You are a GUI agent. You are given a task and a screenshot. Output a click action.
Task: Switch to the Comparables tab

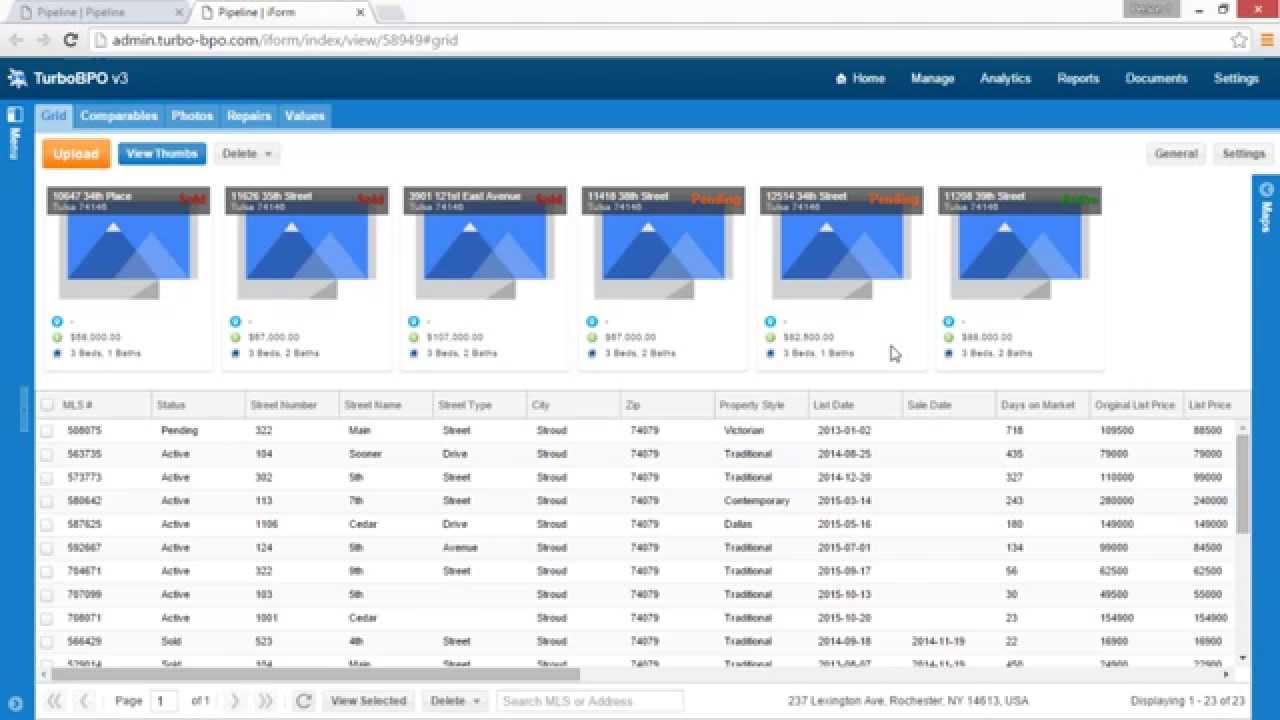coord(119,116)
